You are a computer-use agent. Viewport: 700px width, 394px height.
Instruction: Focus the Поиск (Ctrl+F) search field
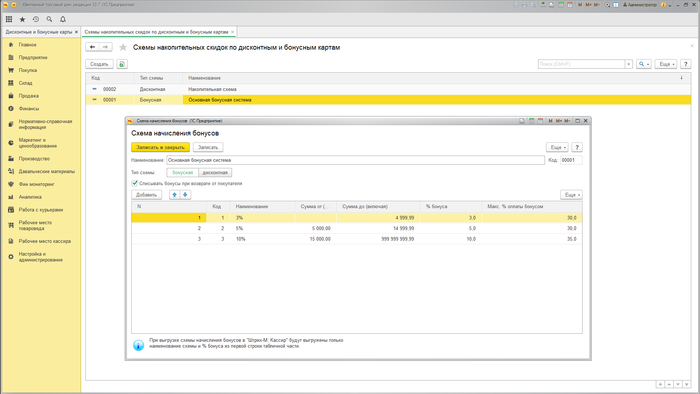pos(581,64)
